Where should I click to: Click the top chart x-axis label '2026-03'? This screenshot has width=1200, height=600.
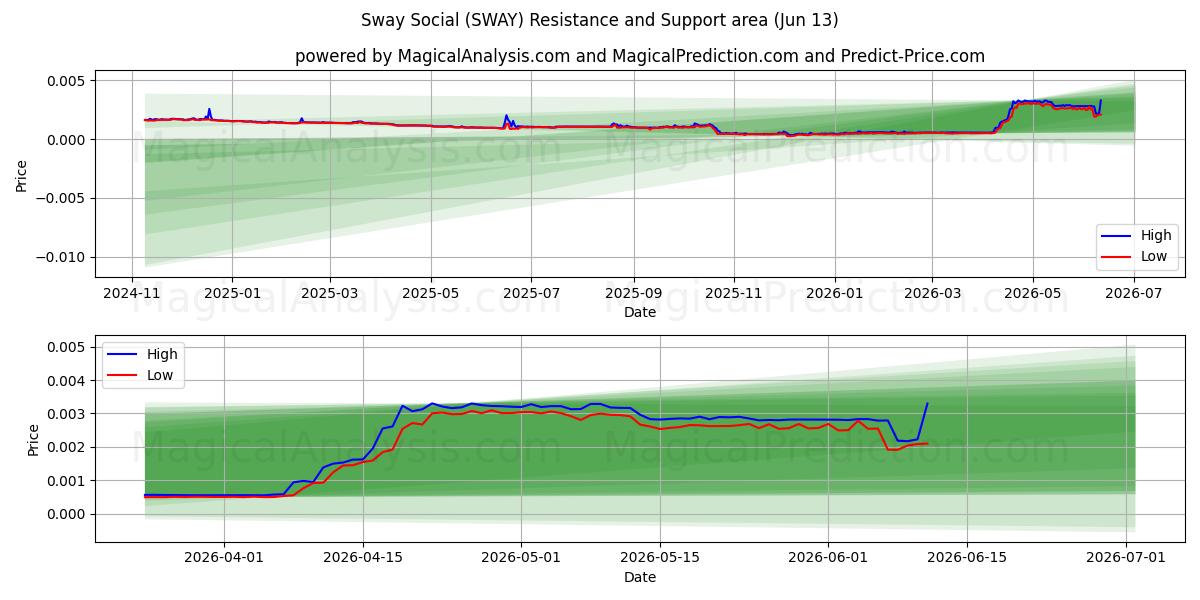coord(932,293)
